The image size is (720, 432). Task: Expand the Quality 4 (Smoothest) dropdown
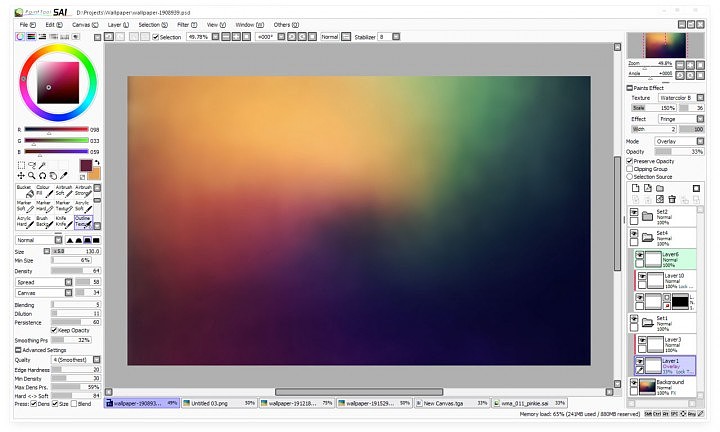click(75, 359)
